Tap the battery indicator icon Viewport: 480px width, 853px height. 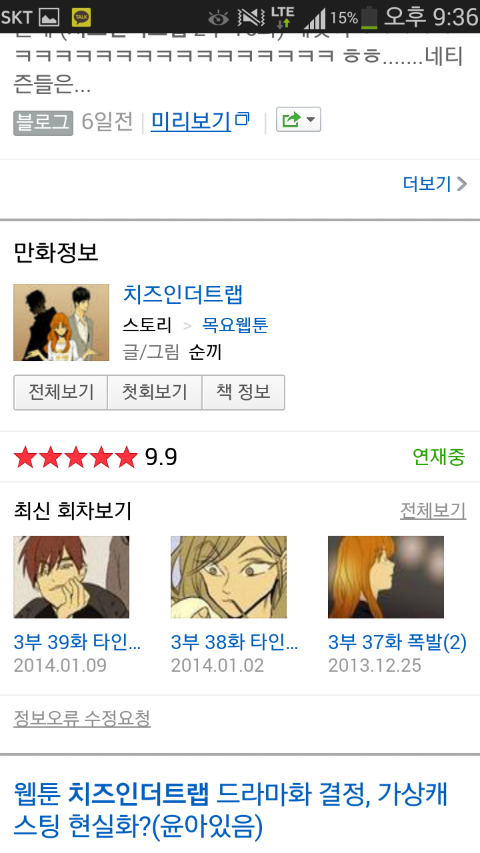coord(369,17)
